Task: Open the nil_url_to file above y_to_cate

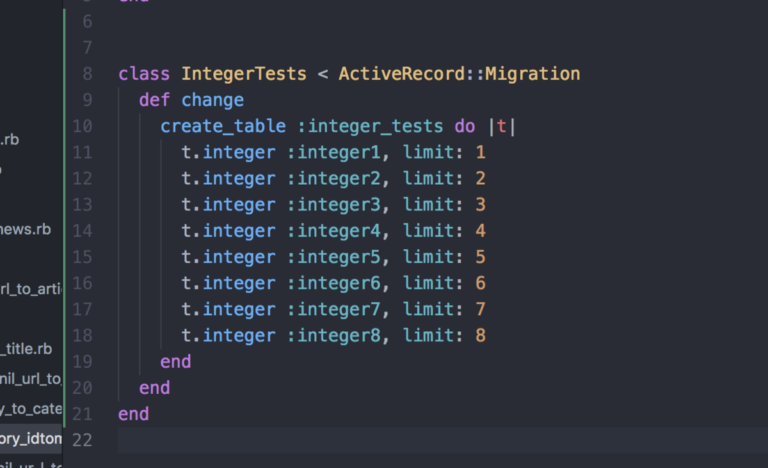Action: click(31, 379)
